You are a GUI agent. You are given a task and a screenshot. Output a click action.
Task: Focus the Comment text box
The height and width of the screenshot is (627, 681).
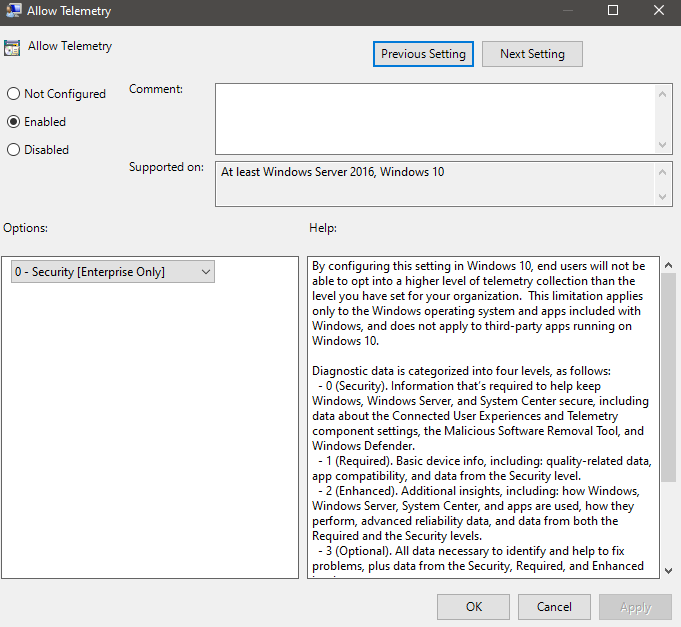click(x=435, y=117)
